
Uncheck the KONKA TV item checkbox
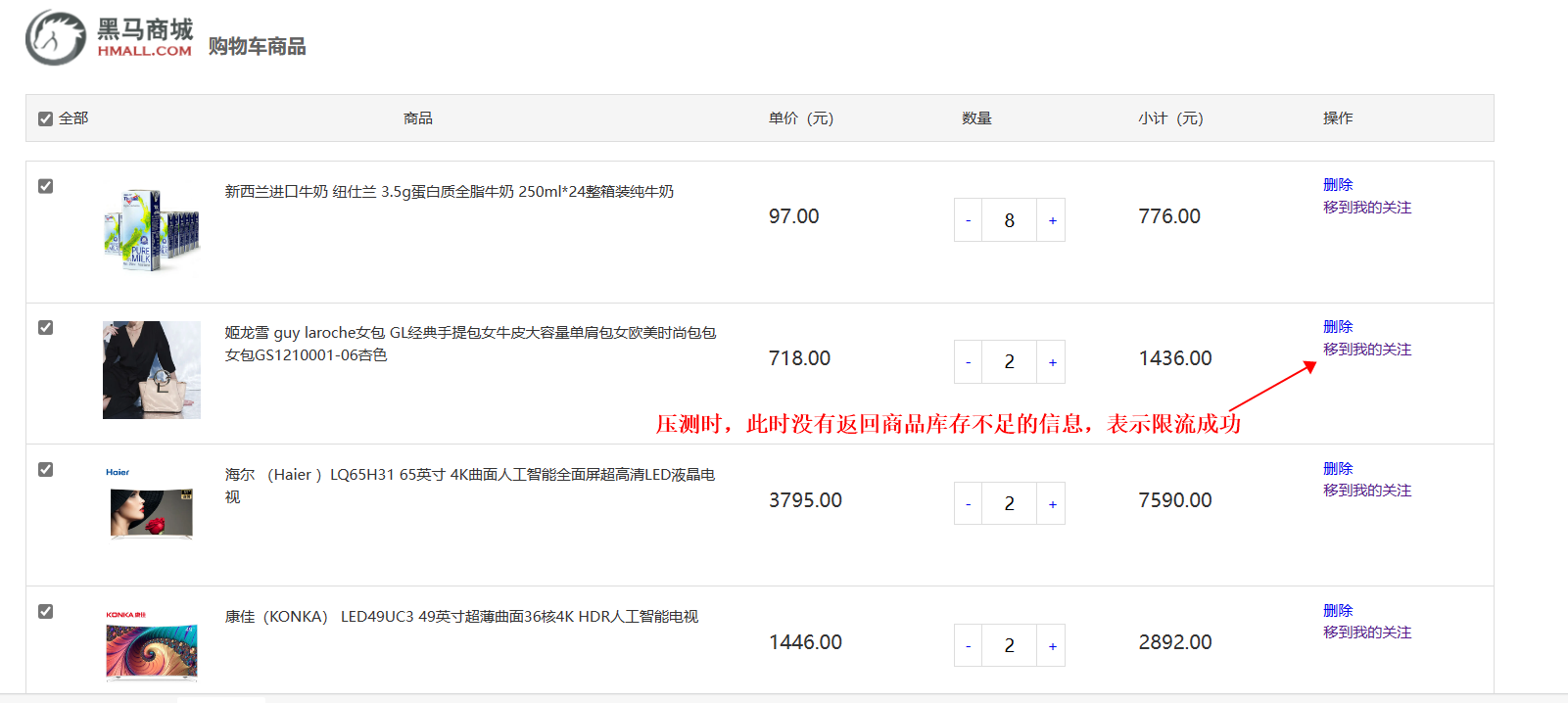(45, 612)
